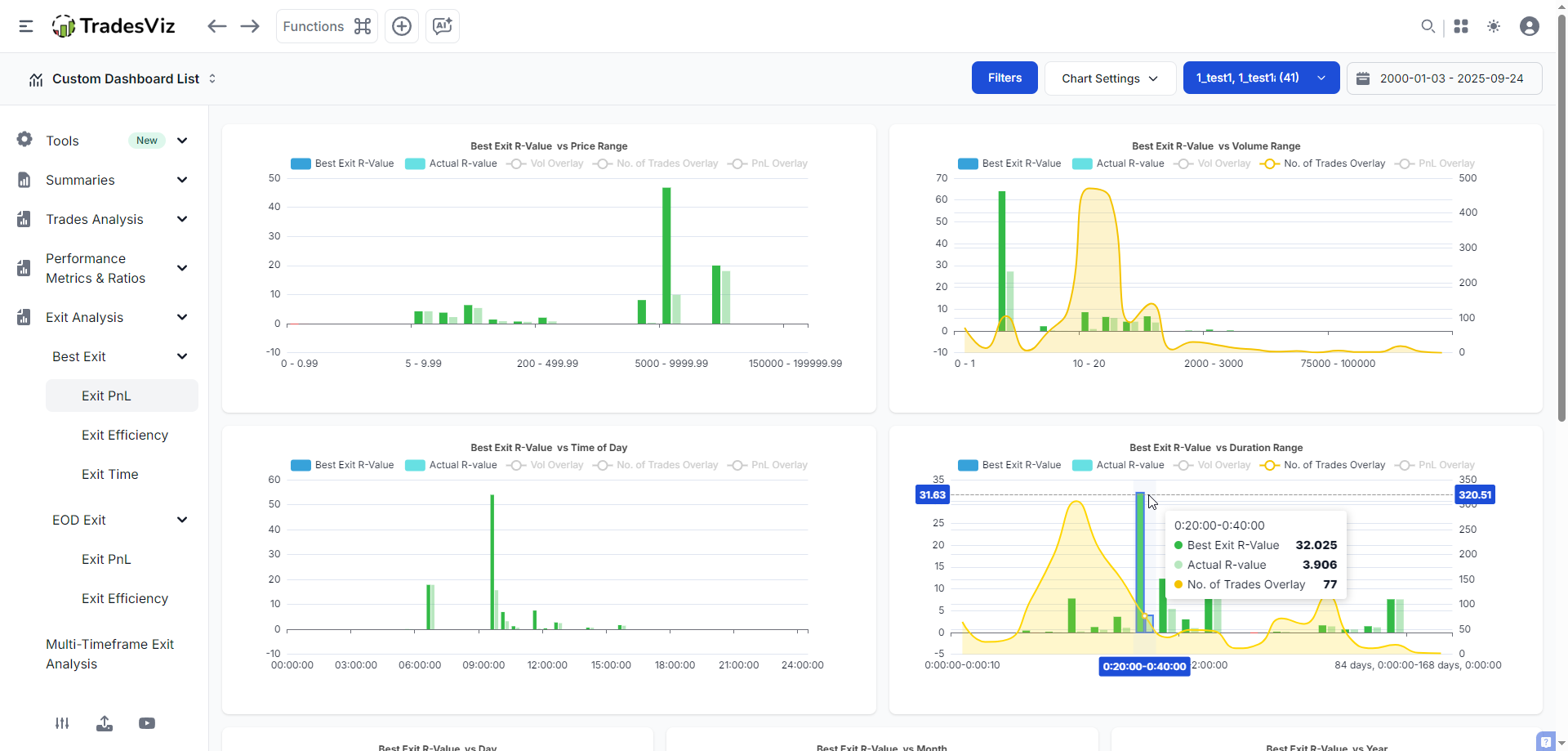Toggle Vol Overlay in Volume Range chart
This screenshot has width=1568, height=751.
pos(1213,163)
